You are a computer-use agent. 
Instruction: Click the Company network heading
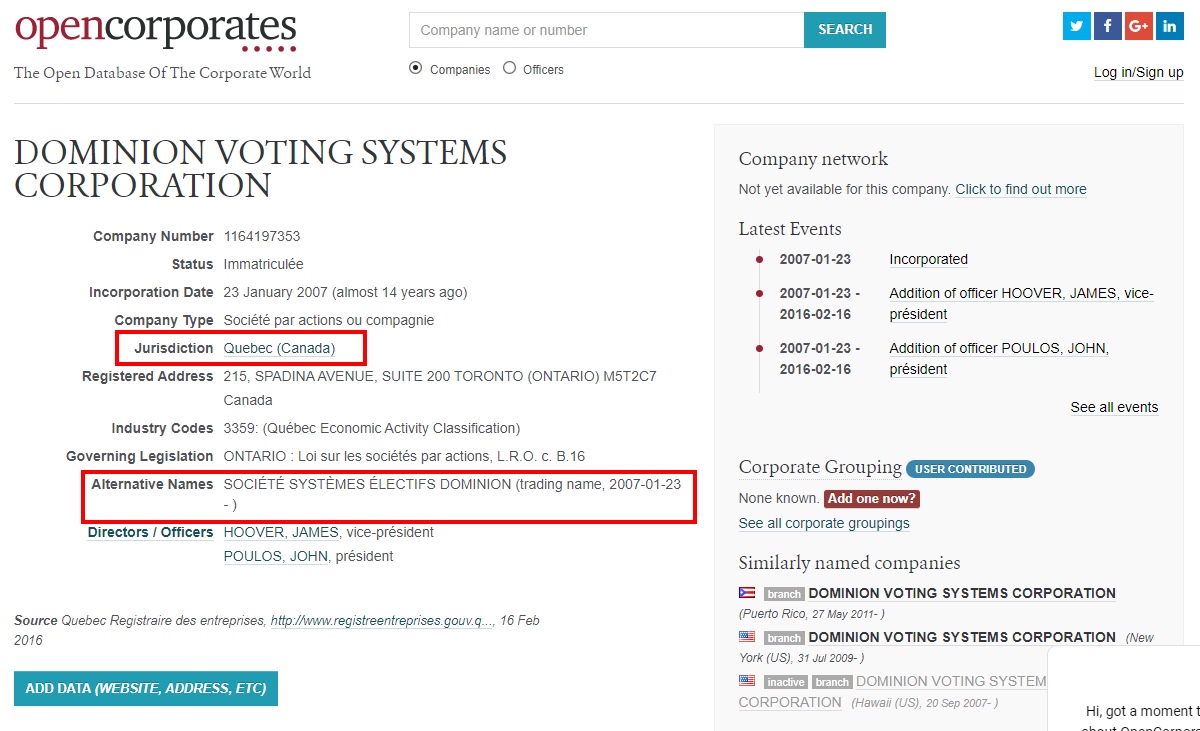813,159
